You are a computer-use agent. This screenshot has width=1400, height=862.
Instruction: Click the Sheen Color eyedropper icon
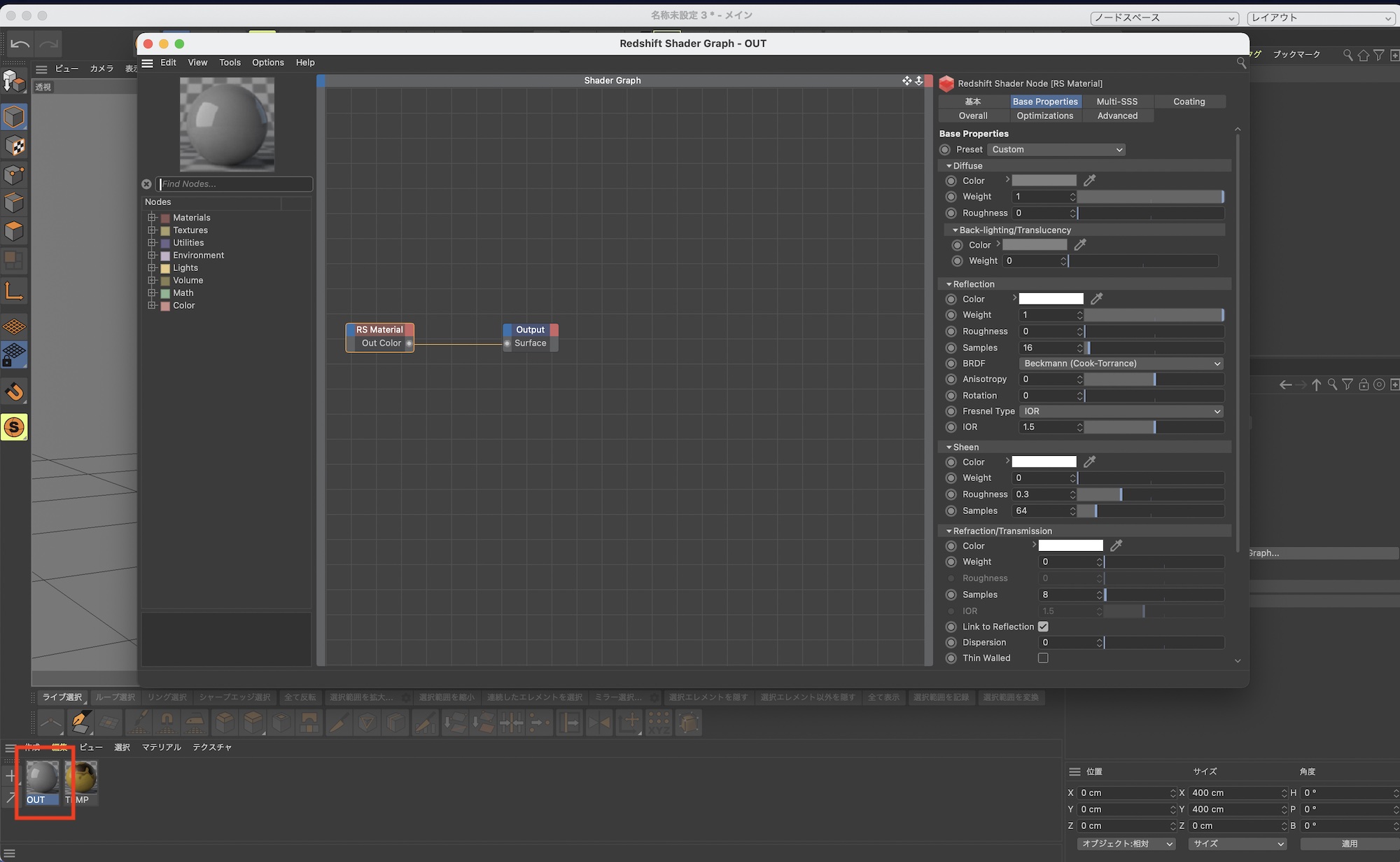pyautogui.click(x=1089, y=462)
